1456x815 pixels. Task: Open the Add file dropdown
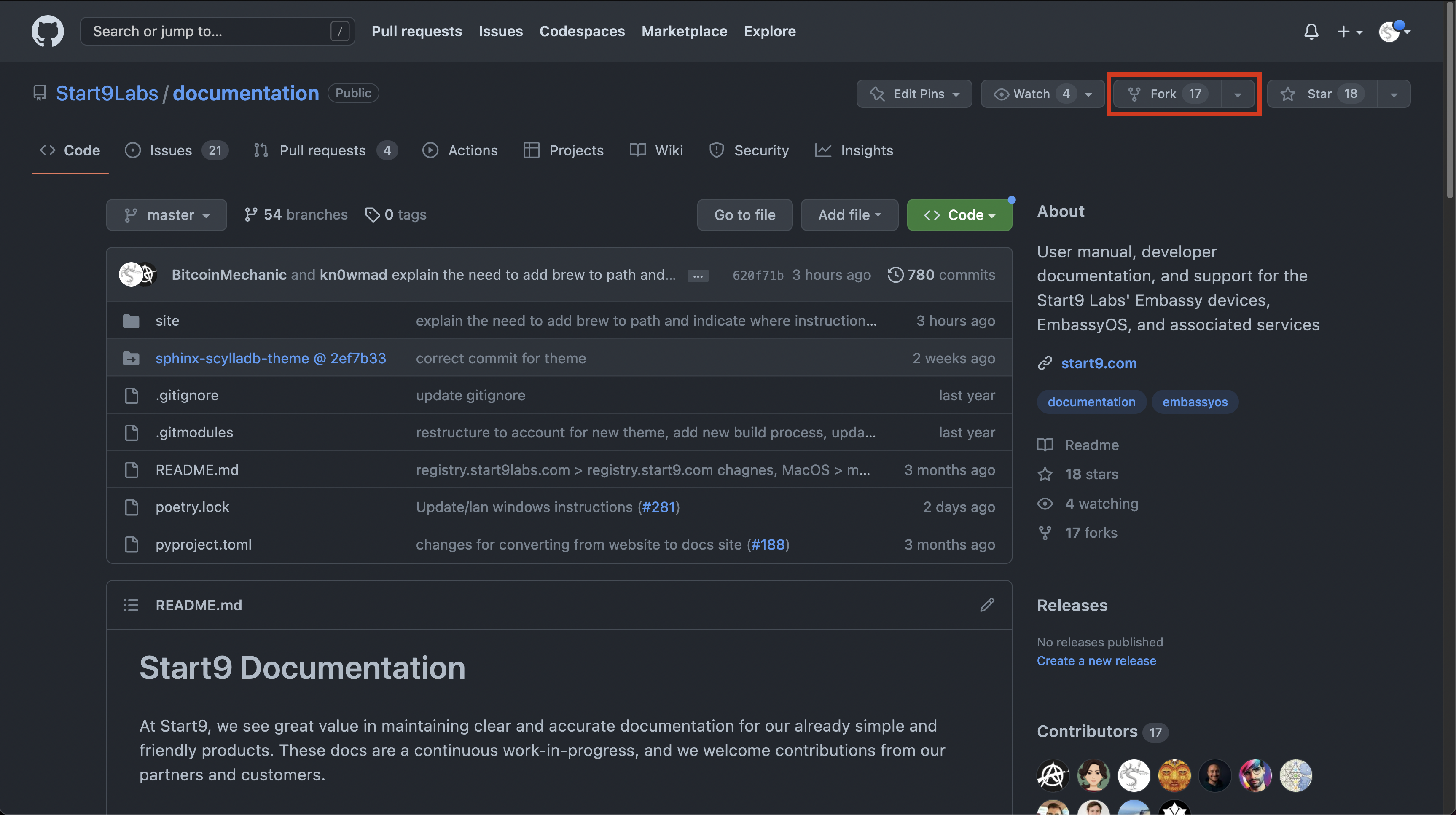(849, 215)
